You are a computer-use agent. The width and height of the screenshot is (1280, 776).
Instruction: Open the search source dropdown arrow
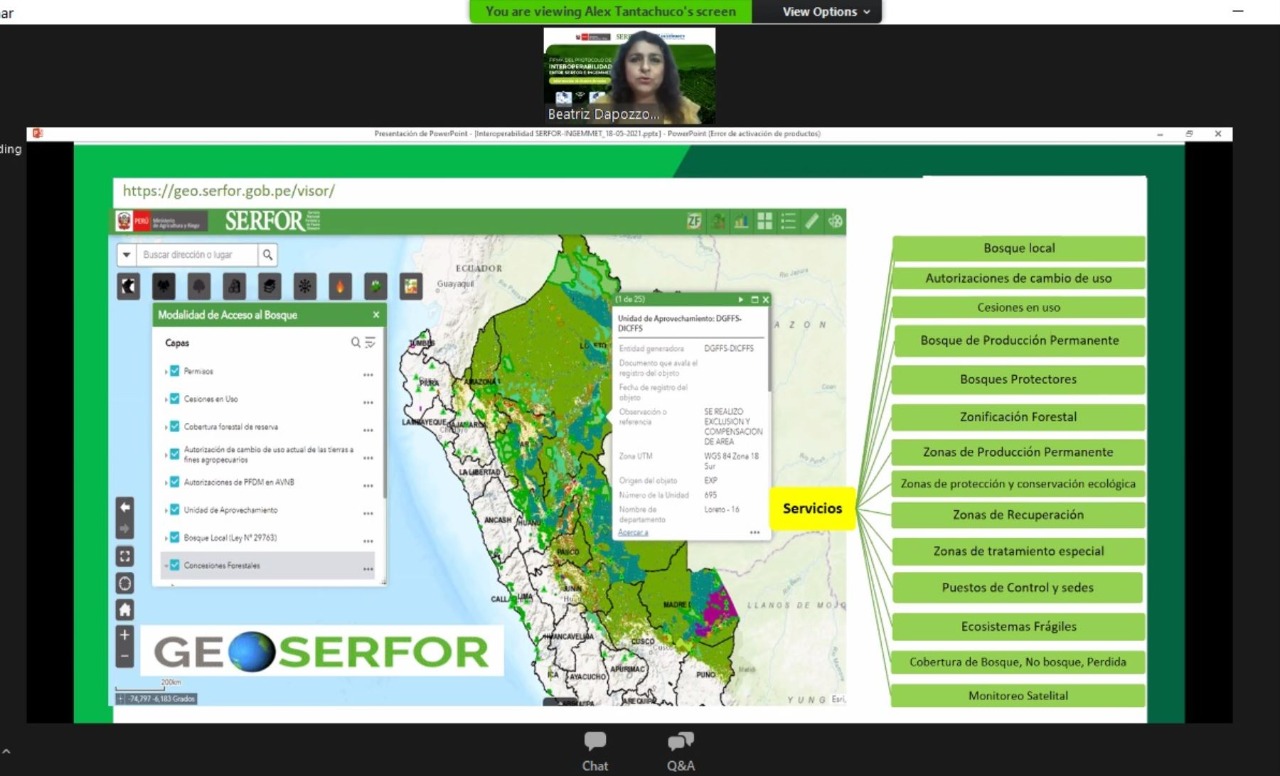click(x=125, y=255)
